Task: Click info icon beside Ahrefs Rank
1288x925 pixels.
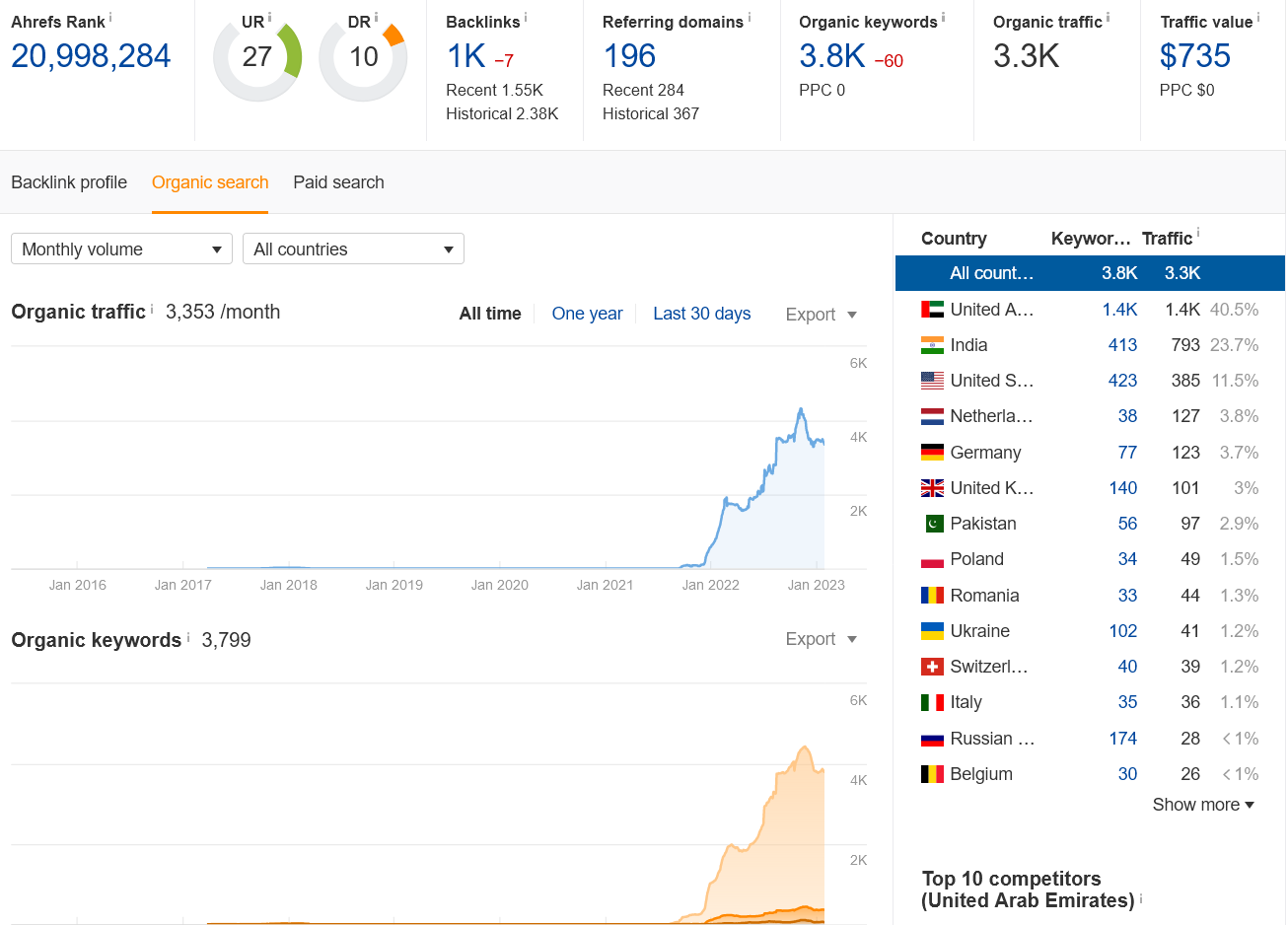Action: tap(110, 18)
